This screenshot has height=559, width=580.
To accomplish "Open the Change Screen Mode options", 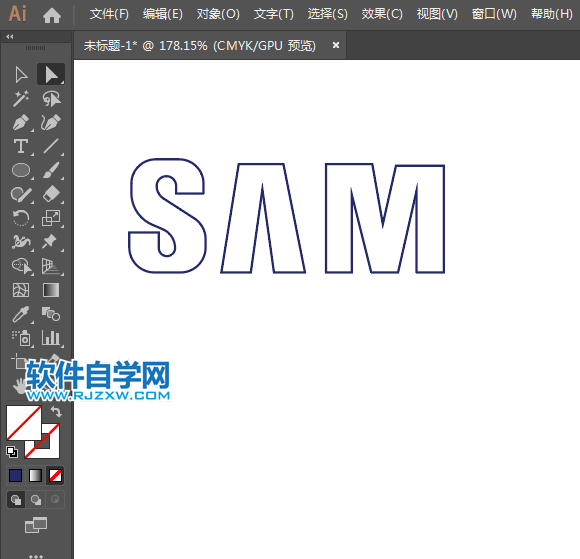I will coord(36,525).
